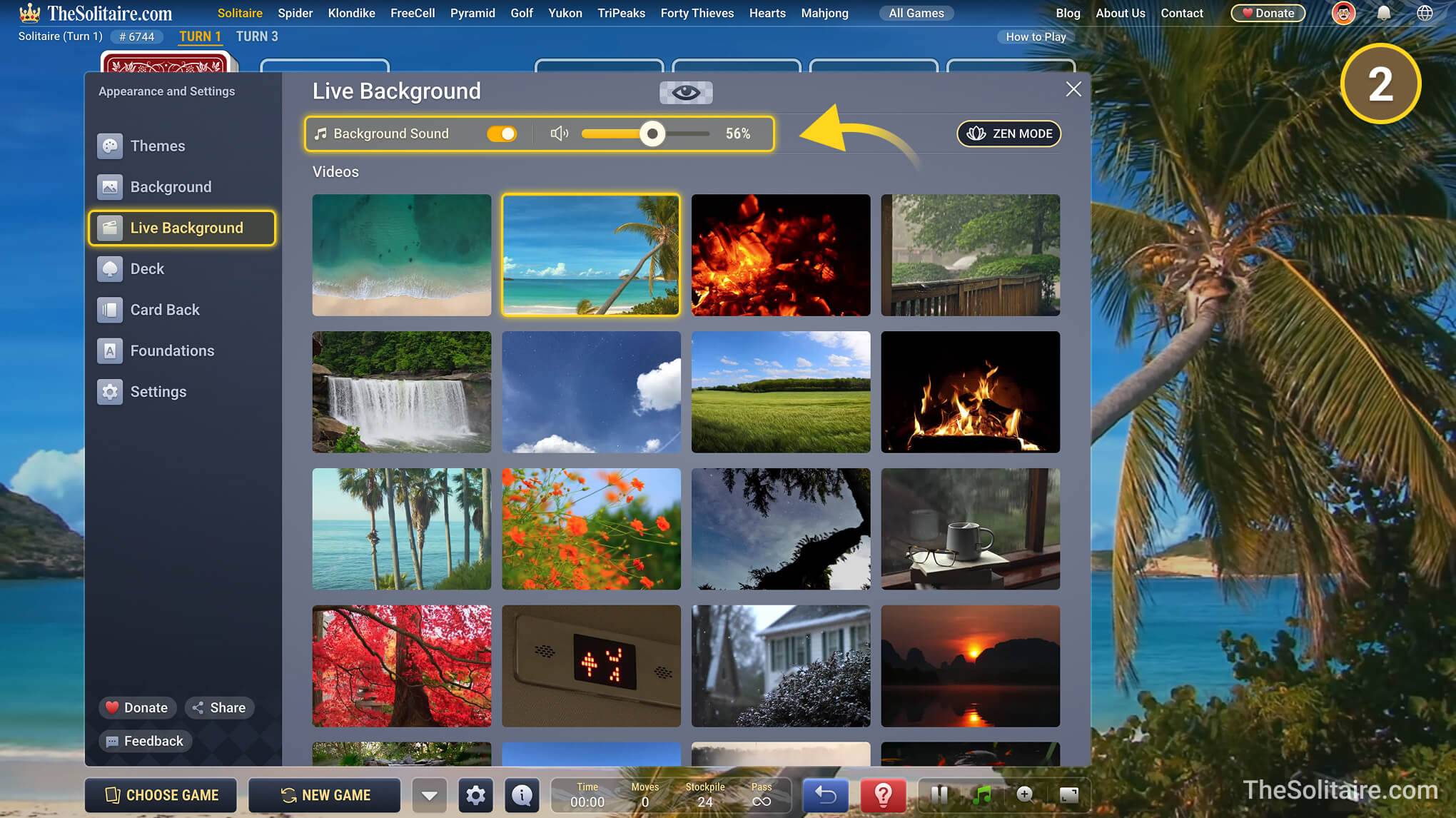Pick the green field video background
The image size is (1456, 818).
click(x=781, y=392)
